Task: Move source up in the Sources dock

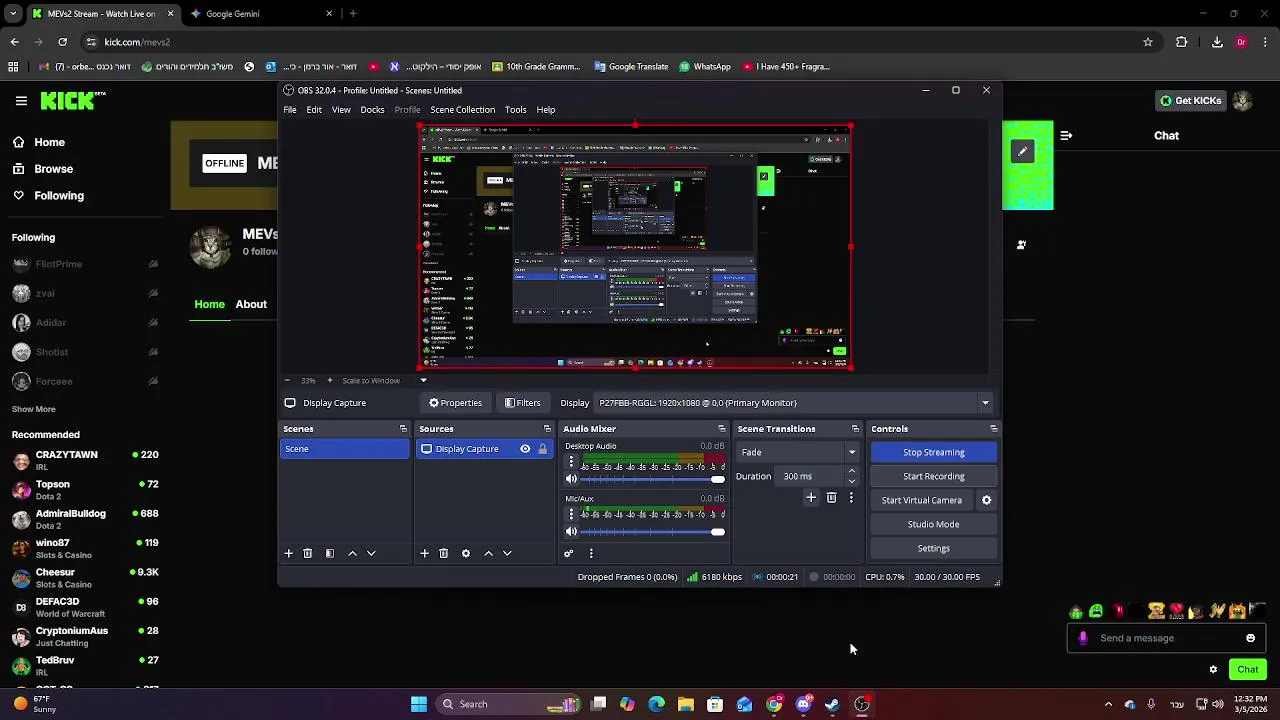Action: coord(488,553)
